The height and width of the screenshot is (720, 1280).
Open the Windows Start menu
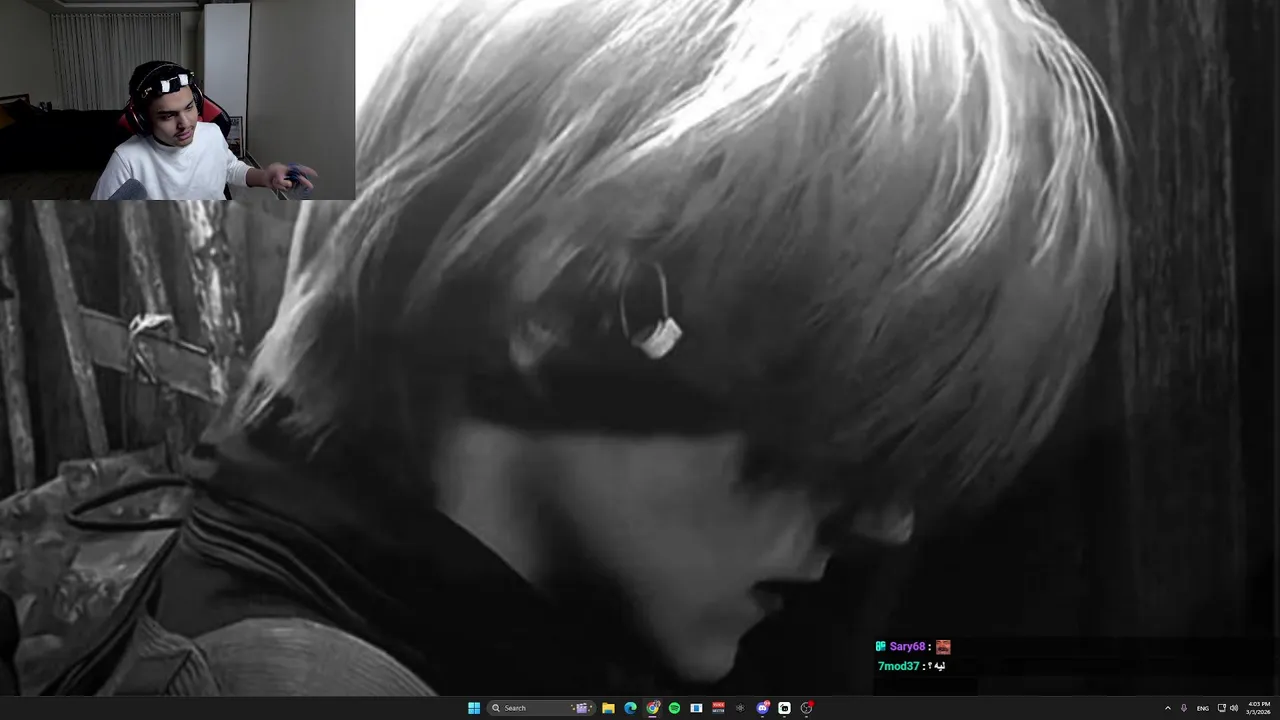click(x=474, y=708)
